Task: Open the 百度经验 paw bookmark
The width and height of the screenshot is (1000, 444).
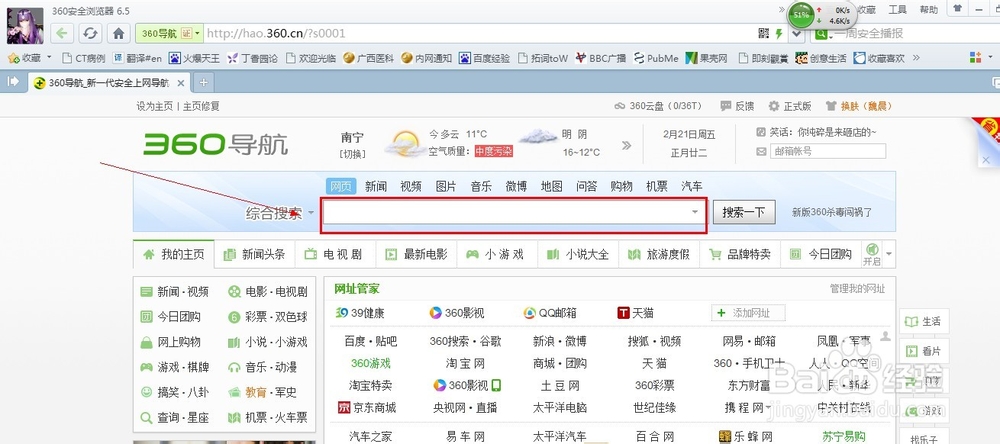Action: 485,58
